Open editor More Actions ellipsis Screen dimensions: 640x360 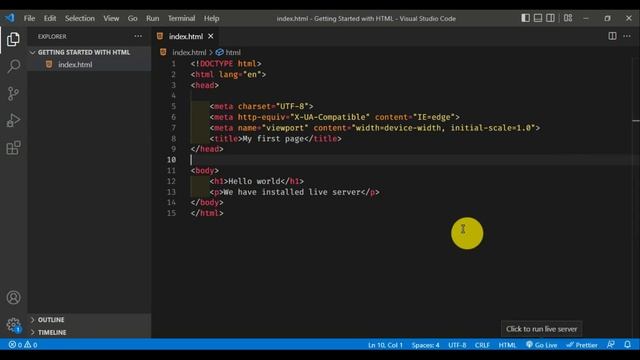click(627, 36)
